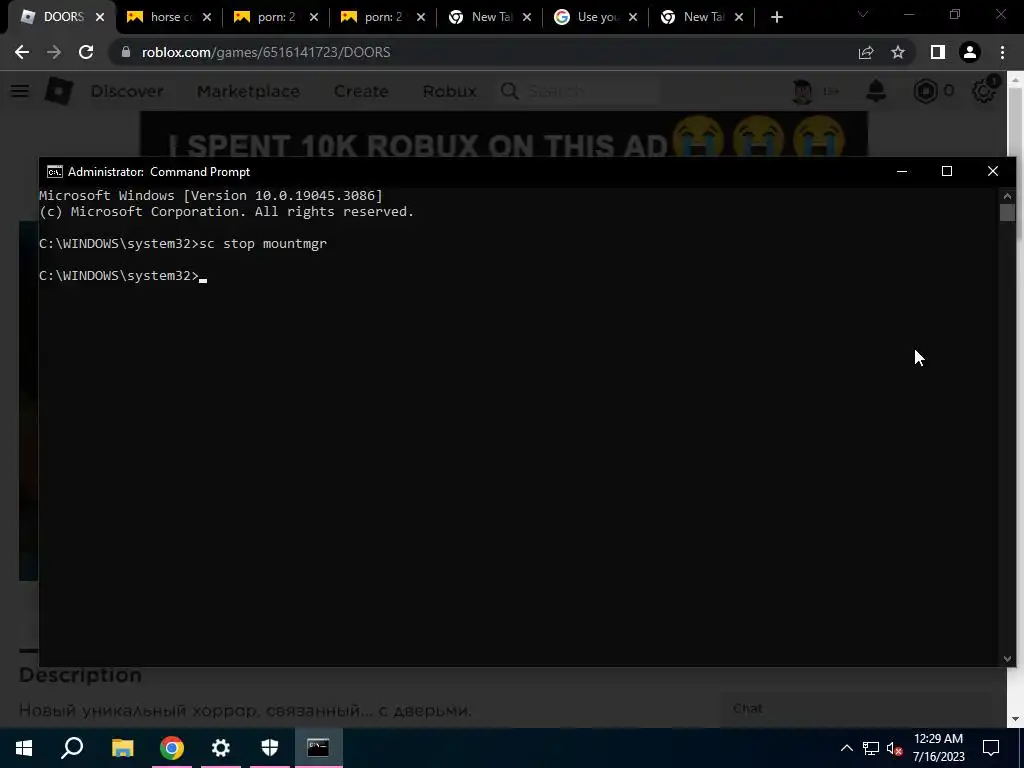Open a new tab with plus button
This screenshot has width=1024, height=768.
click(x=776, y=17)
